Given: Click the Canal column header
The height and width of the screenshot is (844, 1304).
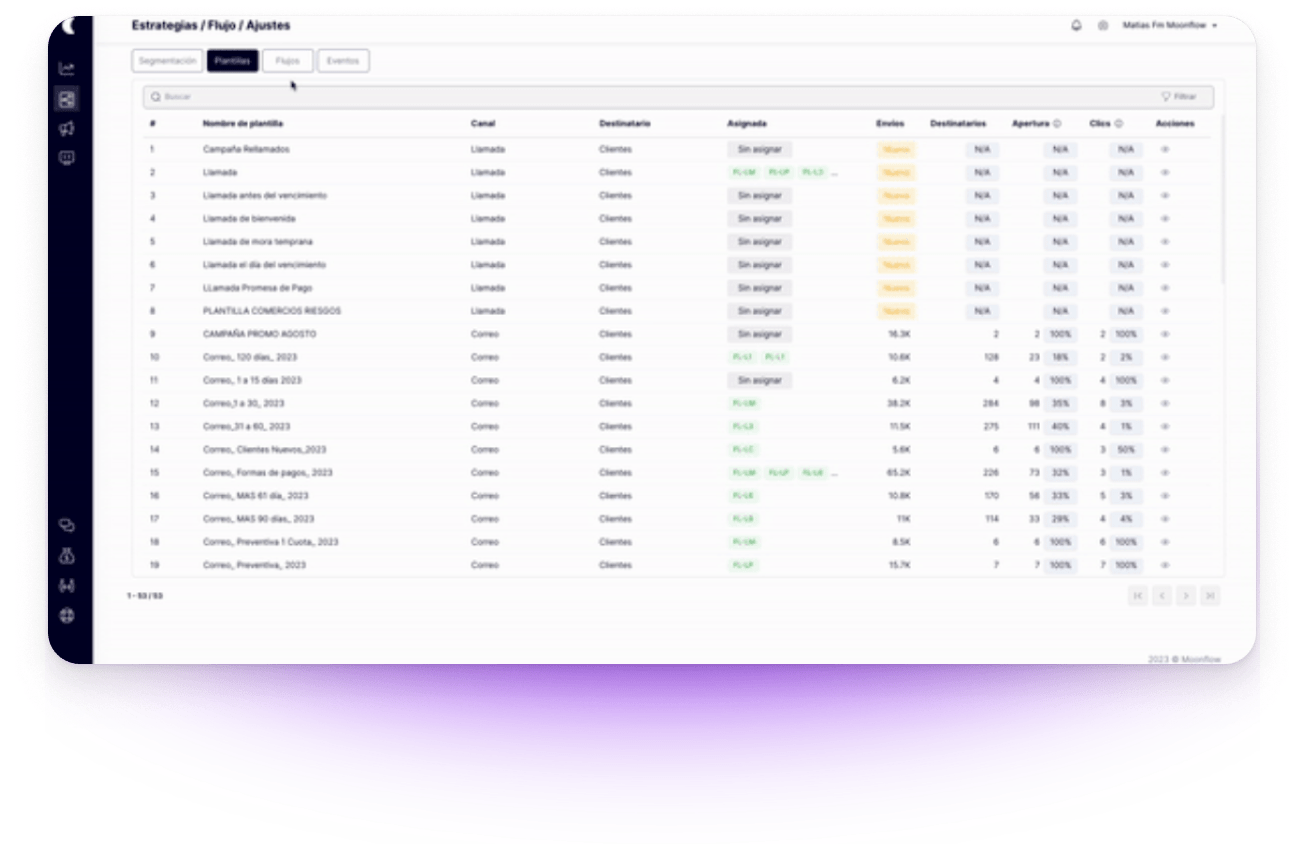Looking at the screenshot, I should [483, 124].
